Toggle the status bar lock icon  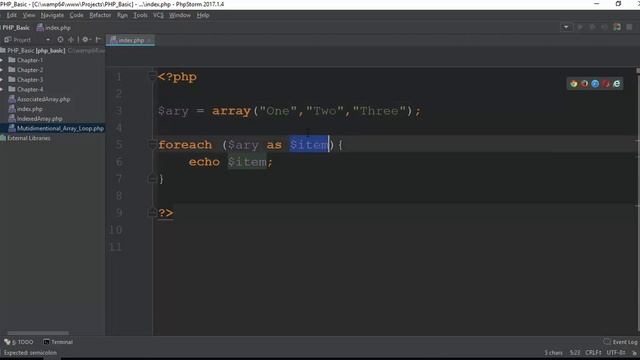(x=634, y=353)
